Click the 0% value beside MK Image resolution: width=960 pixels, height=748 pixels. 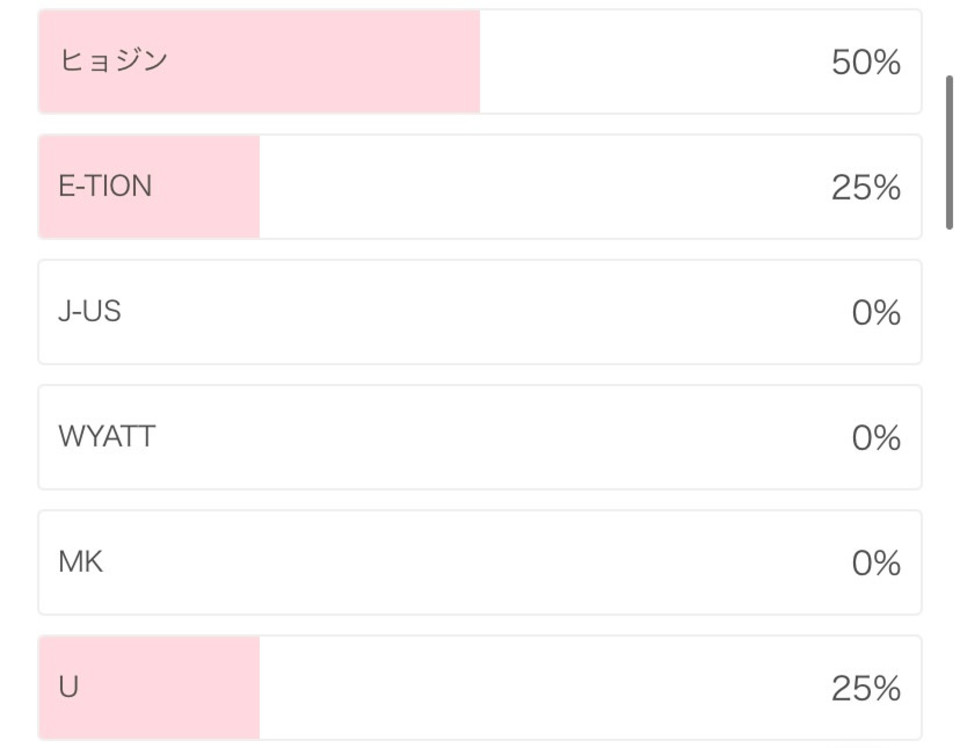click(x=876, y=563)
